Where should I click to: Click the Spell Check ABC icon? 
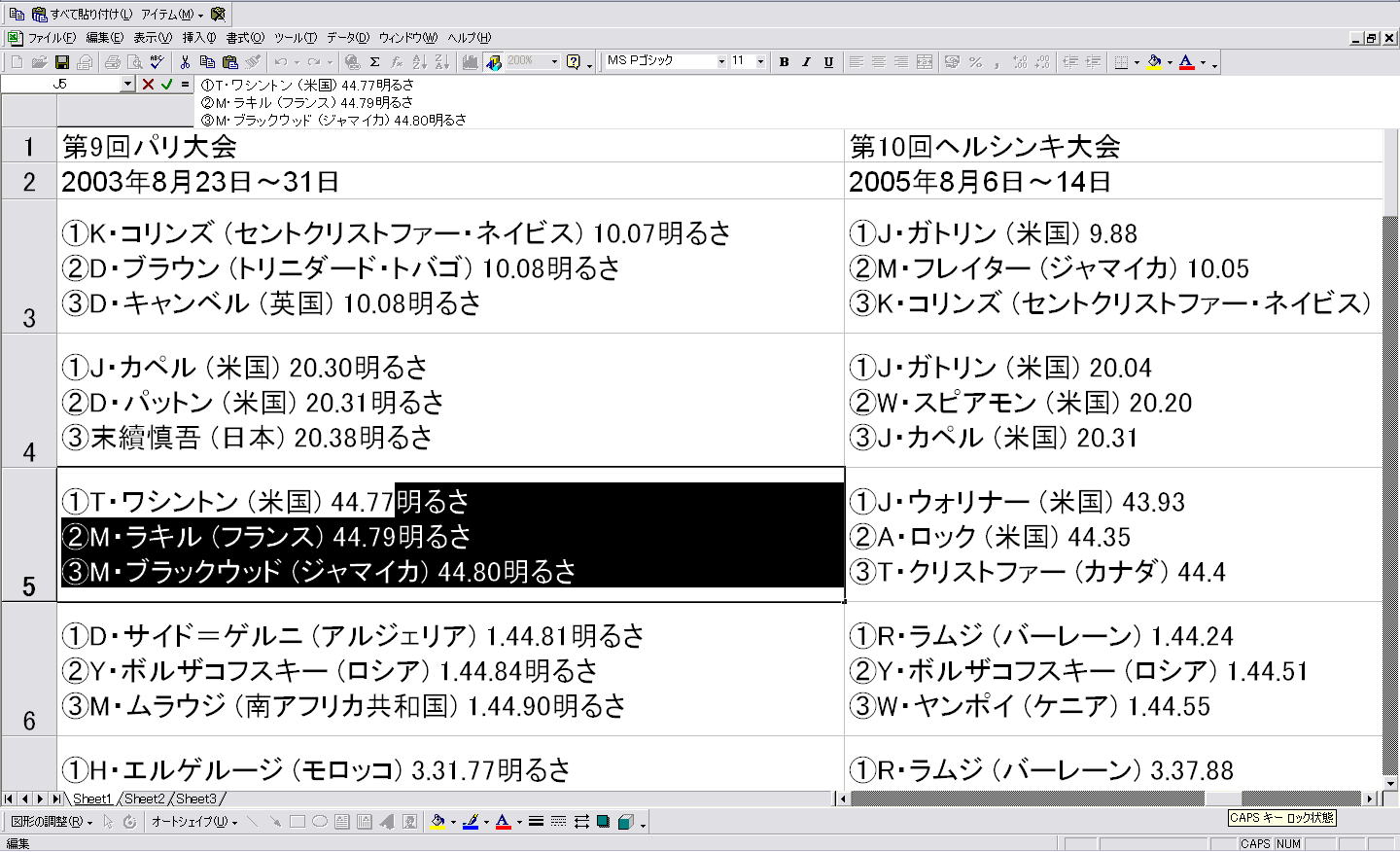coord(157,62)
